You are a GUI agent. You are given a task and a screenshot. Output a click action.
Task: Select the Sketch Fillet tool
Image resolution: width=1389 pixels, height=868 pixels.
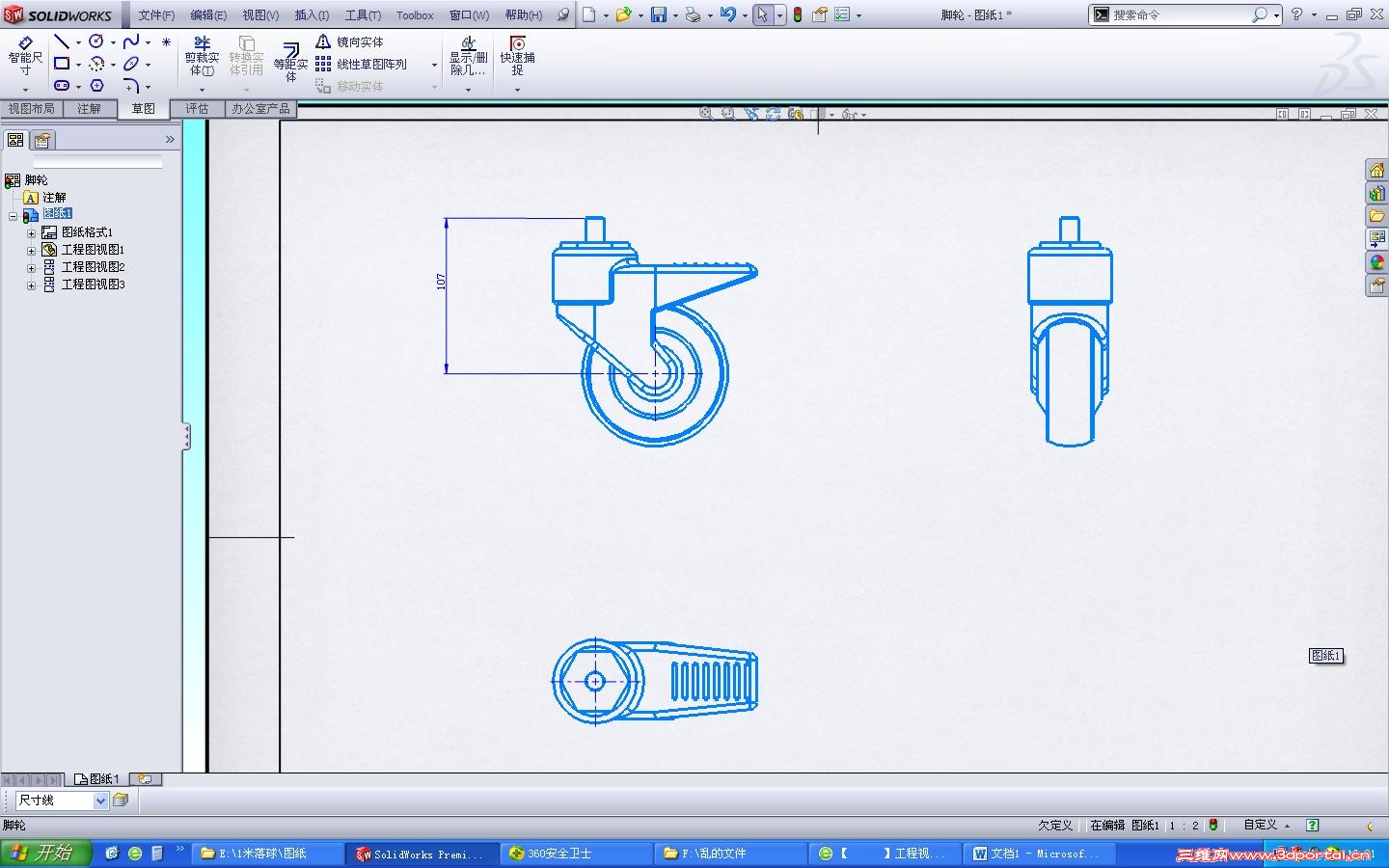pos(131,86)
